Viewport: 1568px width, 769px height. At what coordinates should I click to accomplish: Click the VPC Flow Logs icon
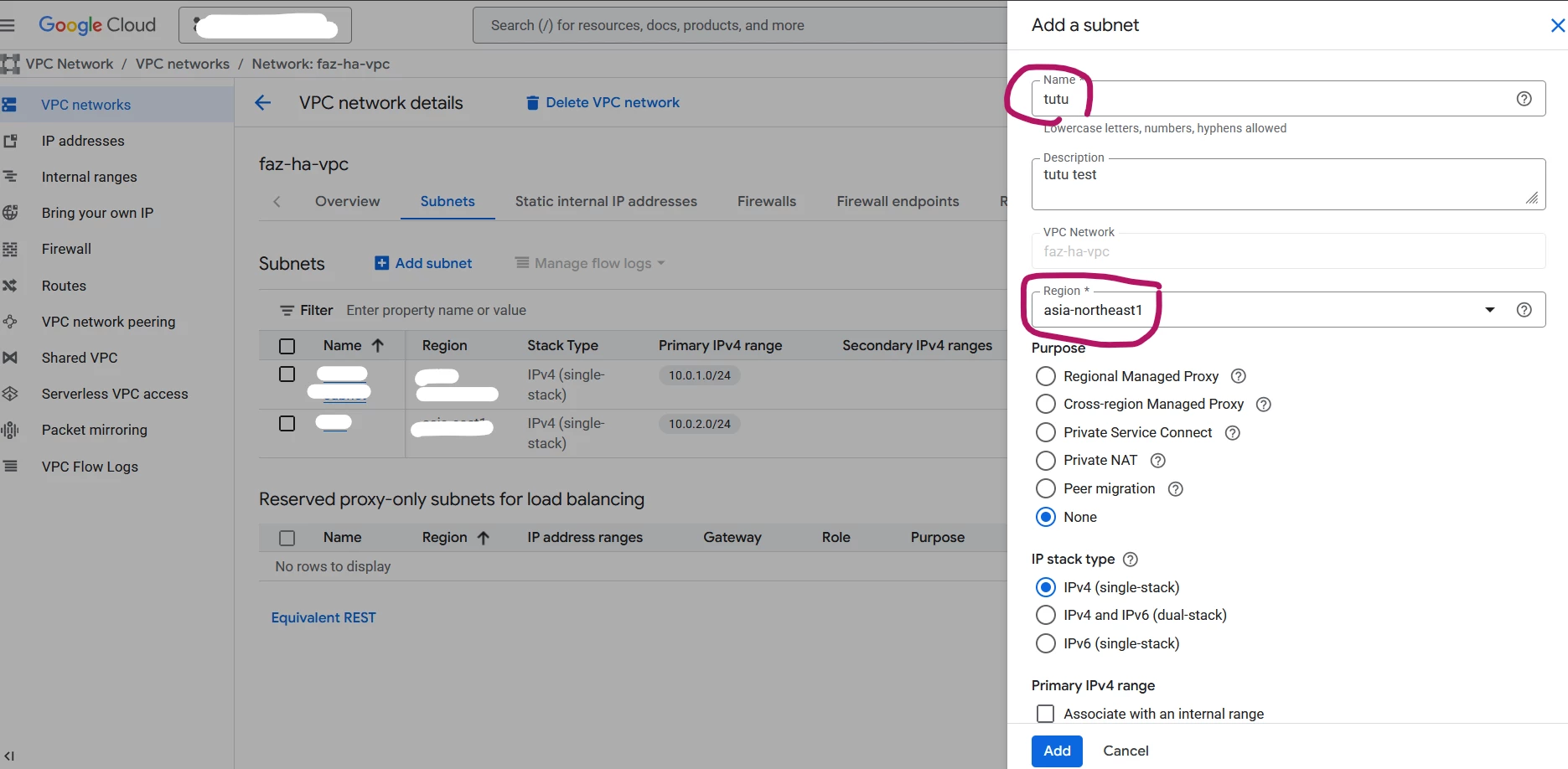[10, 467]
